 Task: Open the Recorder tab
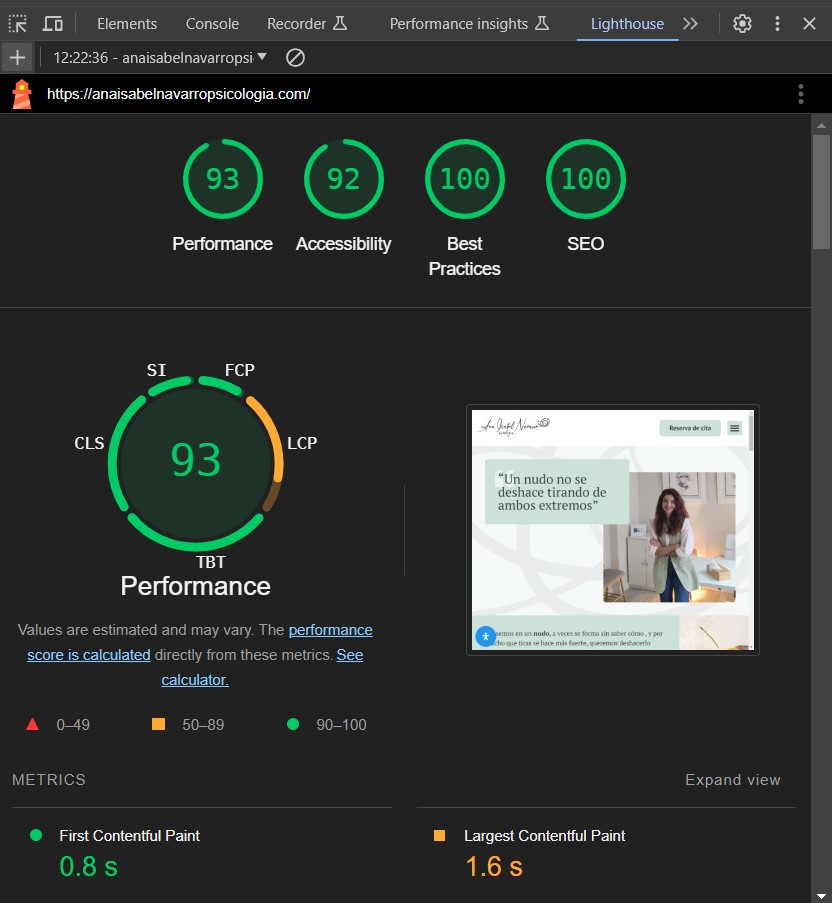coord(296,23)
